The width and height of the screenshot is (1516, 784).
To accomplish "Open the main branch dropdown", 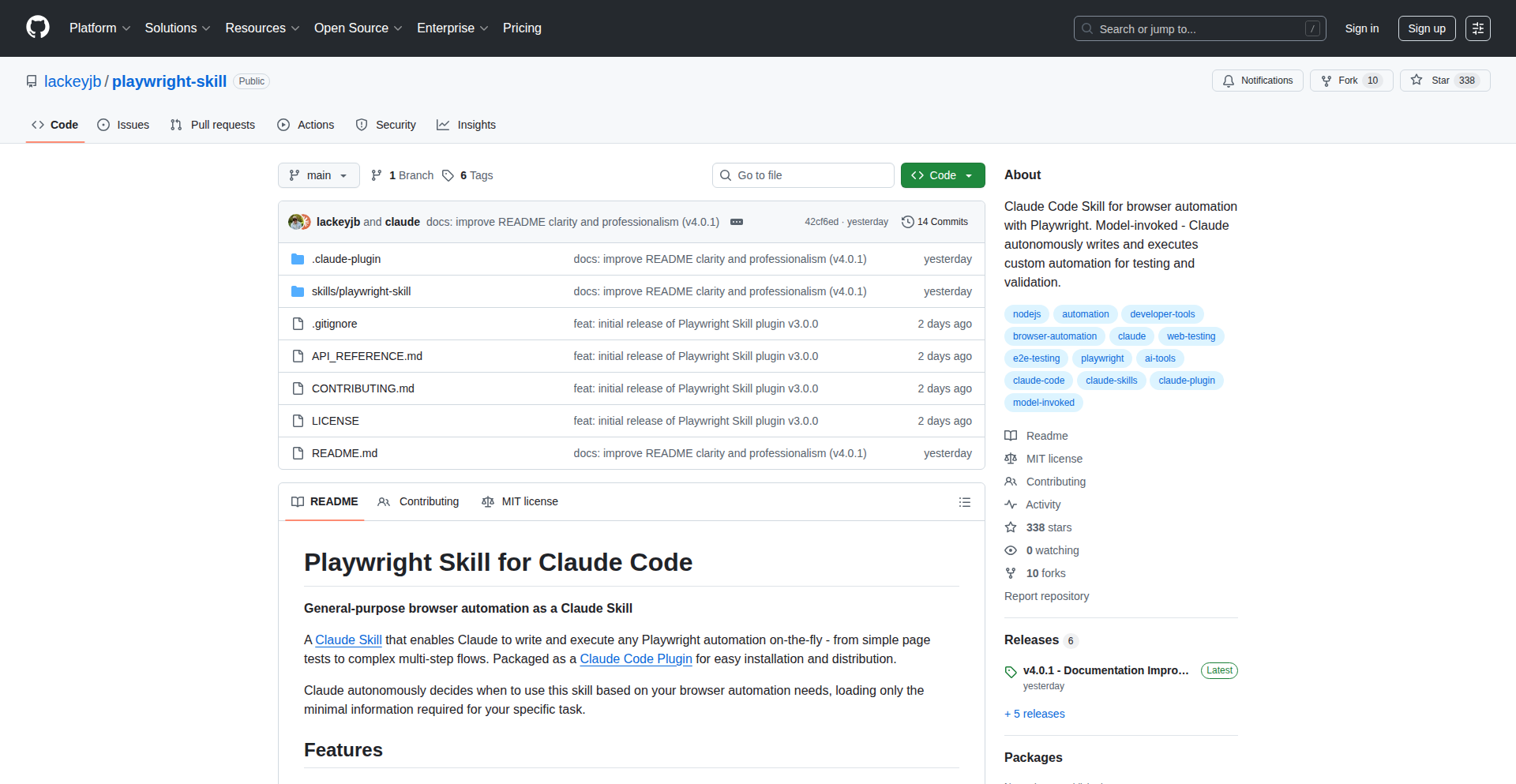I will tap(318, 175).
